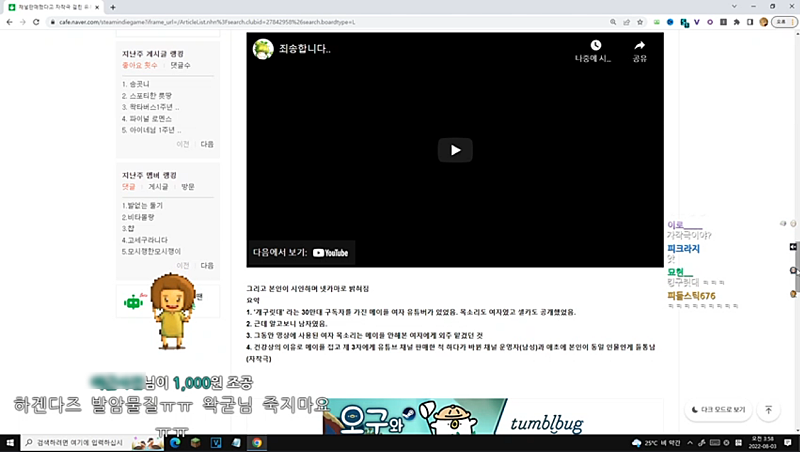Click the browser forward arrow
Viewport: 800px width, 452px height.
pyautogui.click(x=22, y=22)
